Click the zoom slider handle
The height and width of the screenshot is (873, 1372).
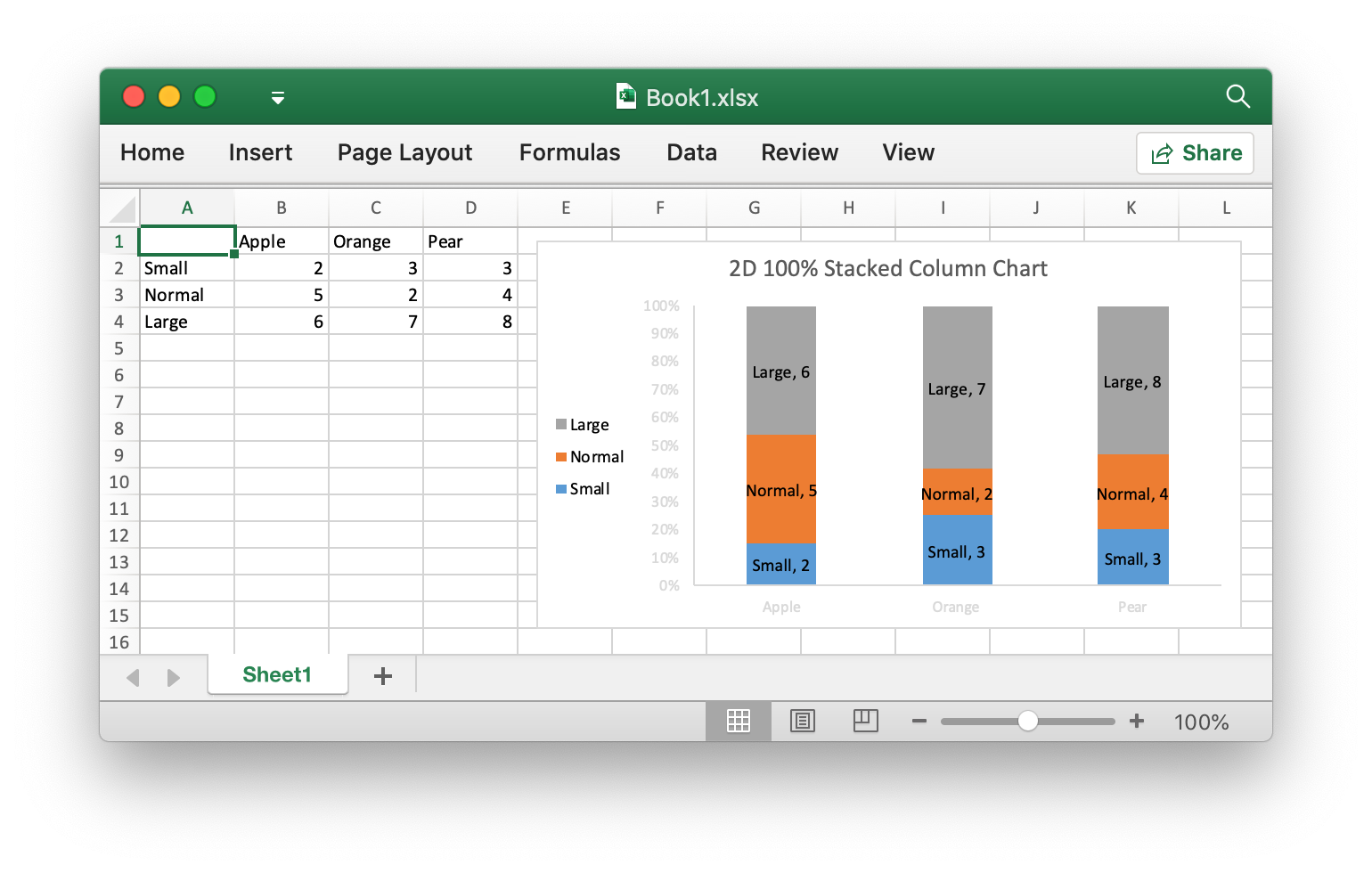(x=1028, y=720)
